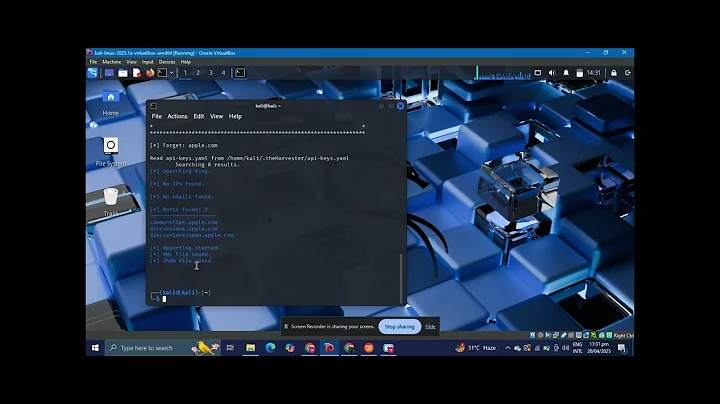
Task: Open VirtualBox File menu
Action: pos(93,62)
